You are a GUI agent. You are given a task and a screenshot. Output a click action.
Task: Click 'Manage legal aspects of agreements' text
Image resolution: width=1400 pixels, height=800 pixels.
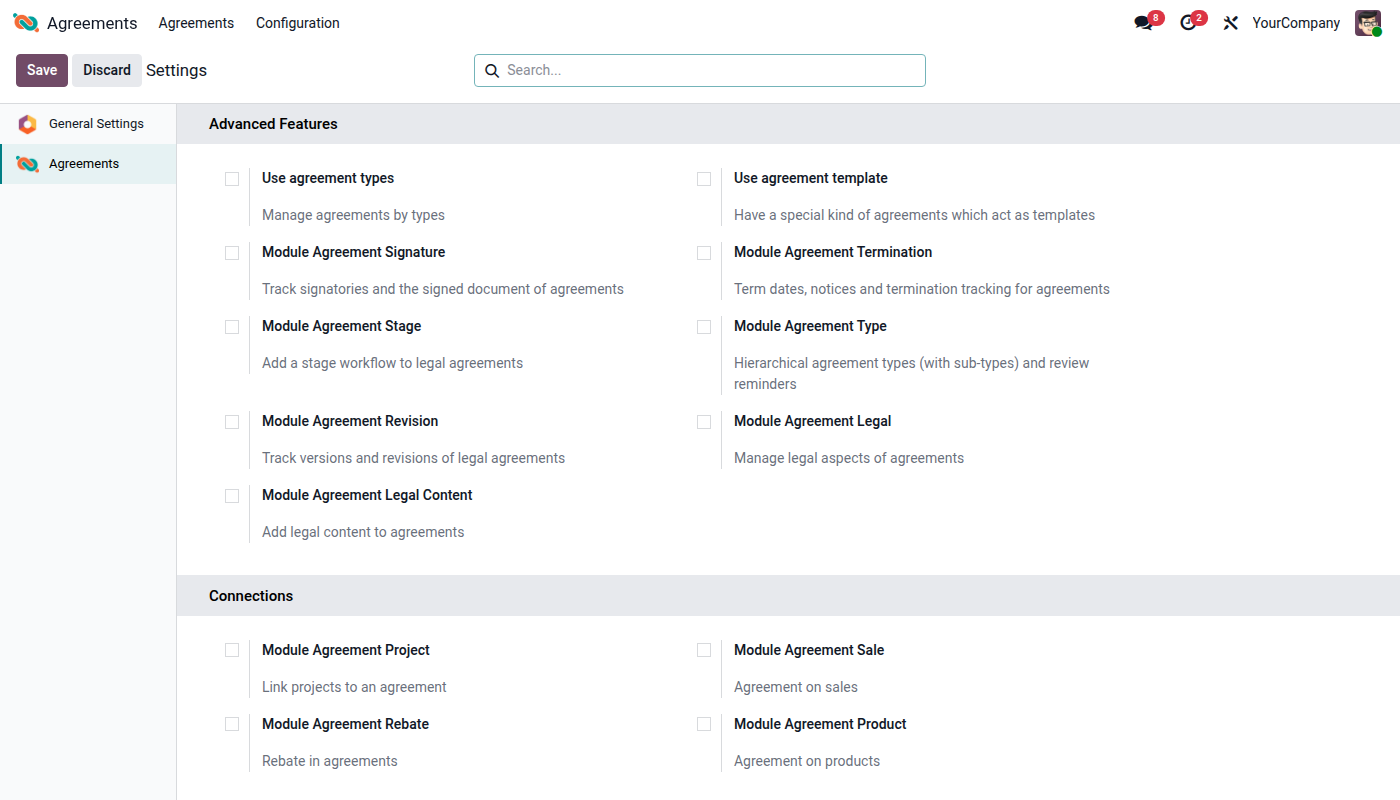coord(849,458)
